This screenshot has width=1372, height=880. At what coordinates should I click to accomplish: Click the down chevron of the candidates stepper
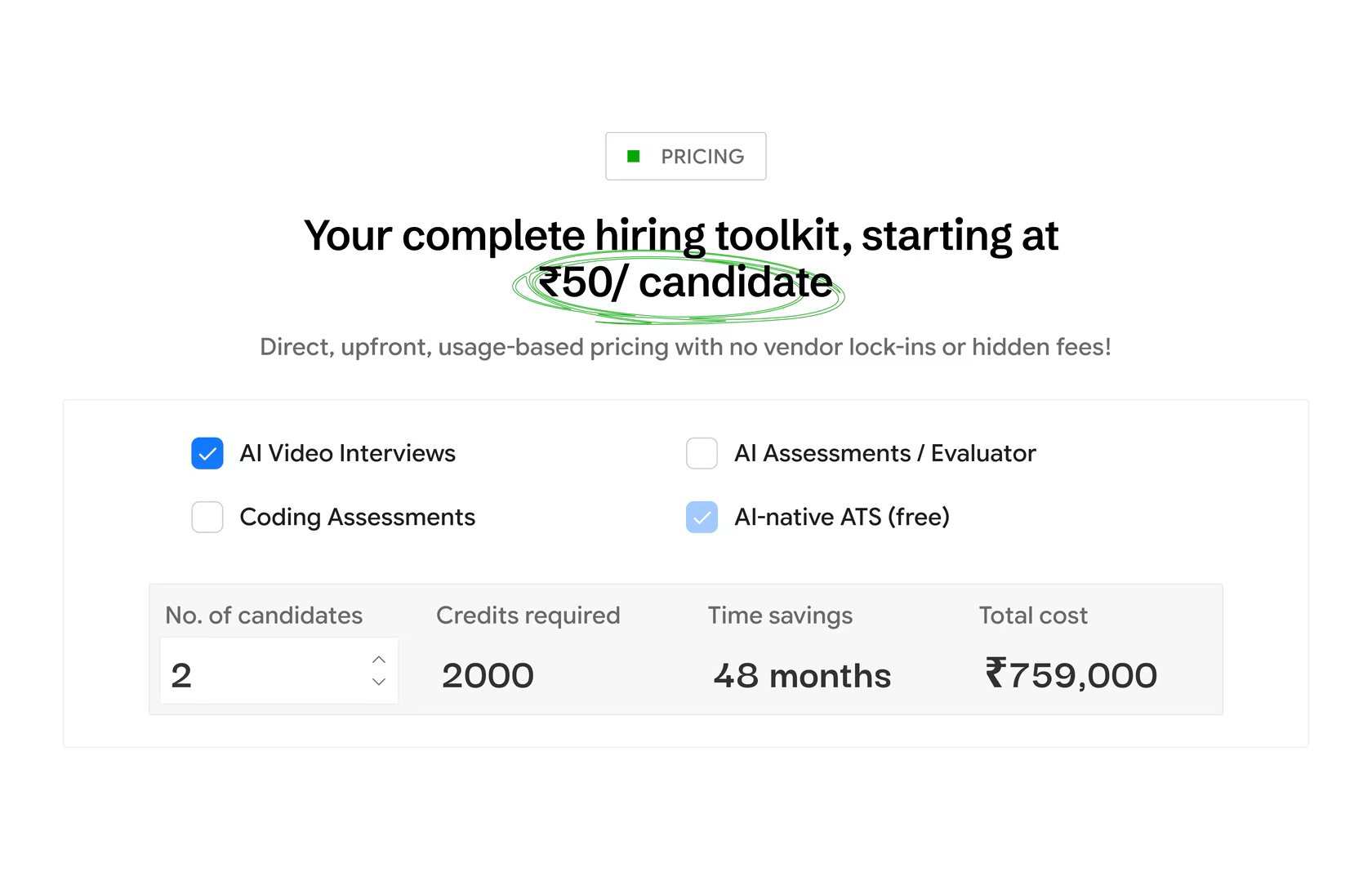[x=377, y=682]
